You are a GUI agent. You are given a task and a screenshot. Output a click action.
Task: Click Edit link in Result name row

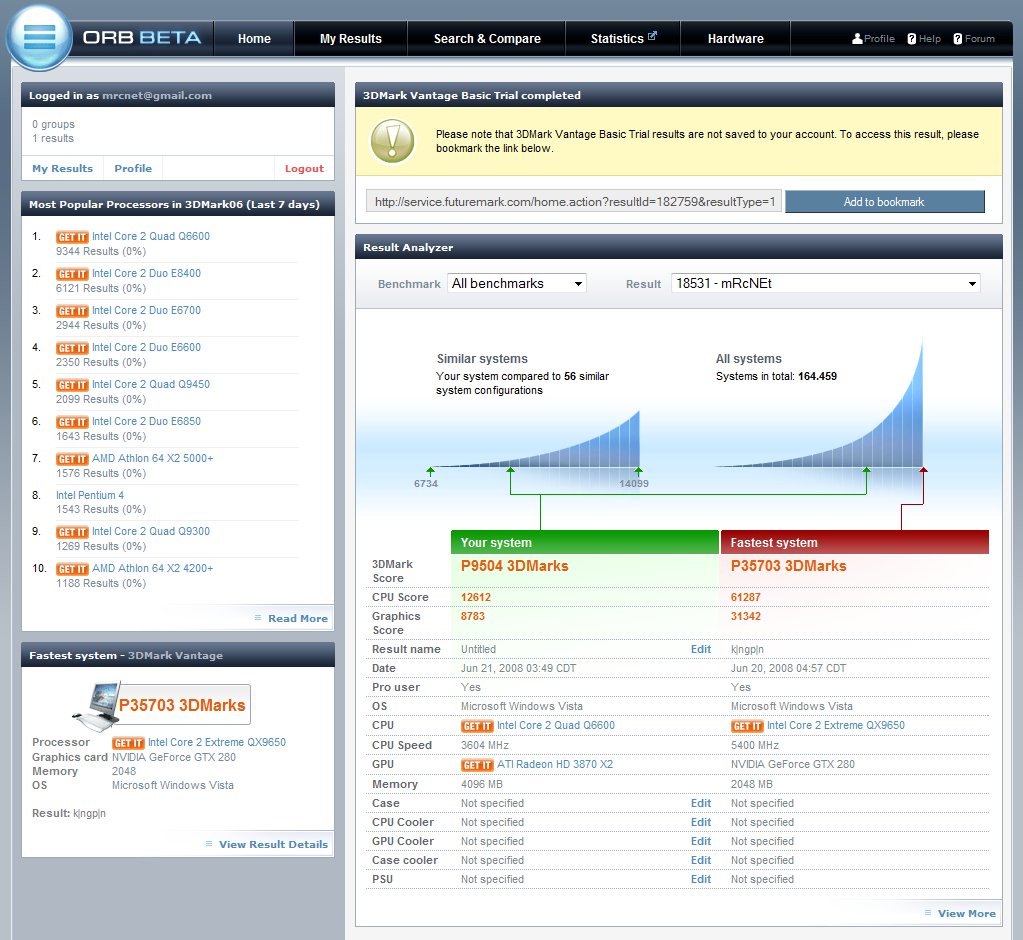point(701,649)
